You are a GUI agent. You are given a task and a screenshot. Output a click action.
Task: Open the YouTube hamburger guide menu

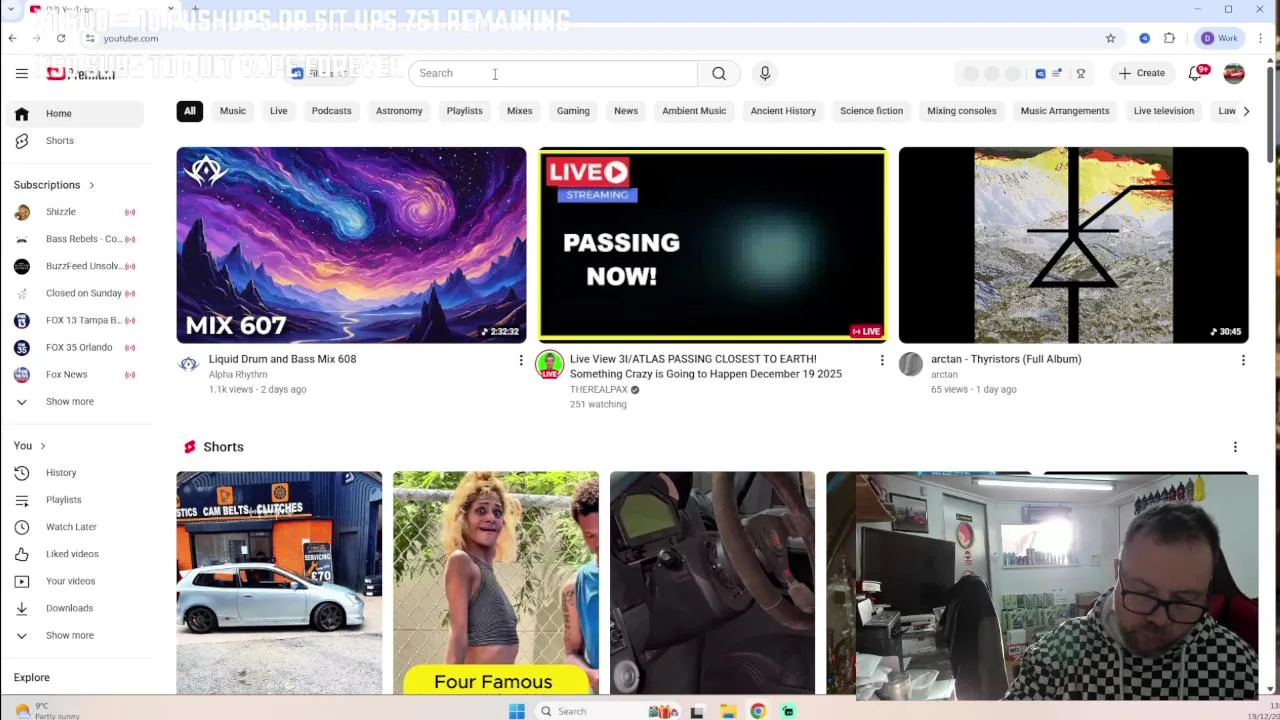[21, 73]
